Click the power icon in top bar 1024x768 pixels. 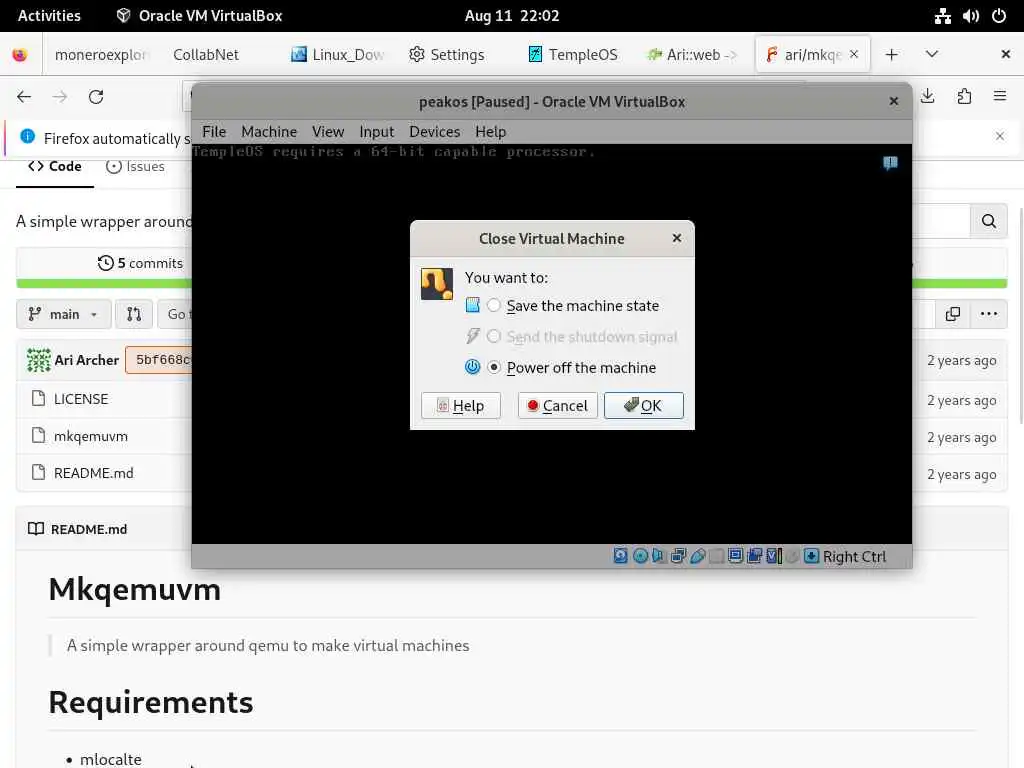pos(999,16)
